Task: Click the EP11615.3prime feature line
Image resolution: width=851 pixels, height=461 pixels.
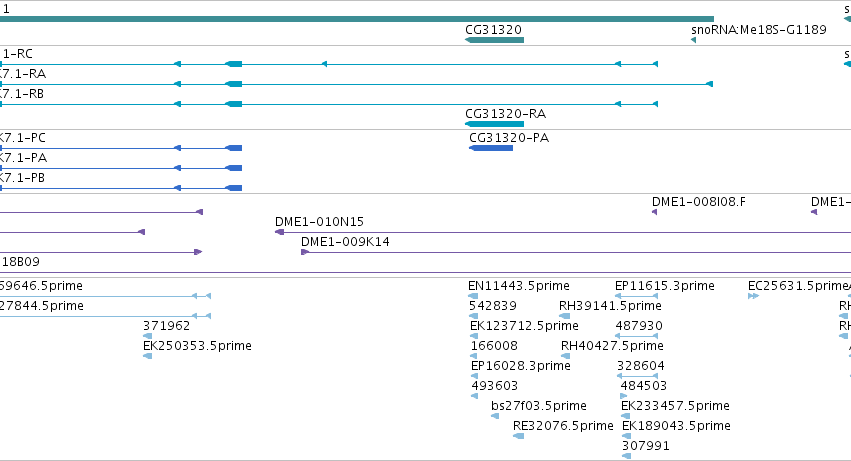Action: point(636,296)
